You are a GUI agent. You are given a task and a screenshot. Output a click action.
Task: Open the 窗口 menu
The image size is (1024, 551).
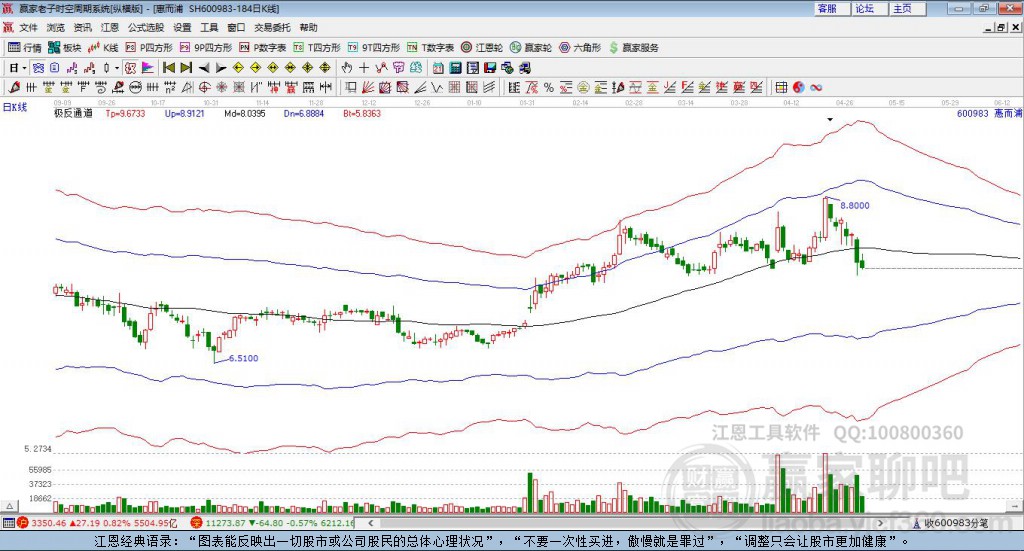tap(236, 27)
